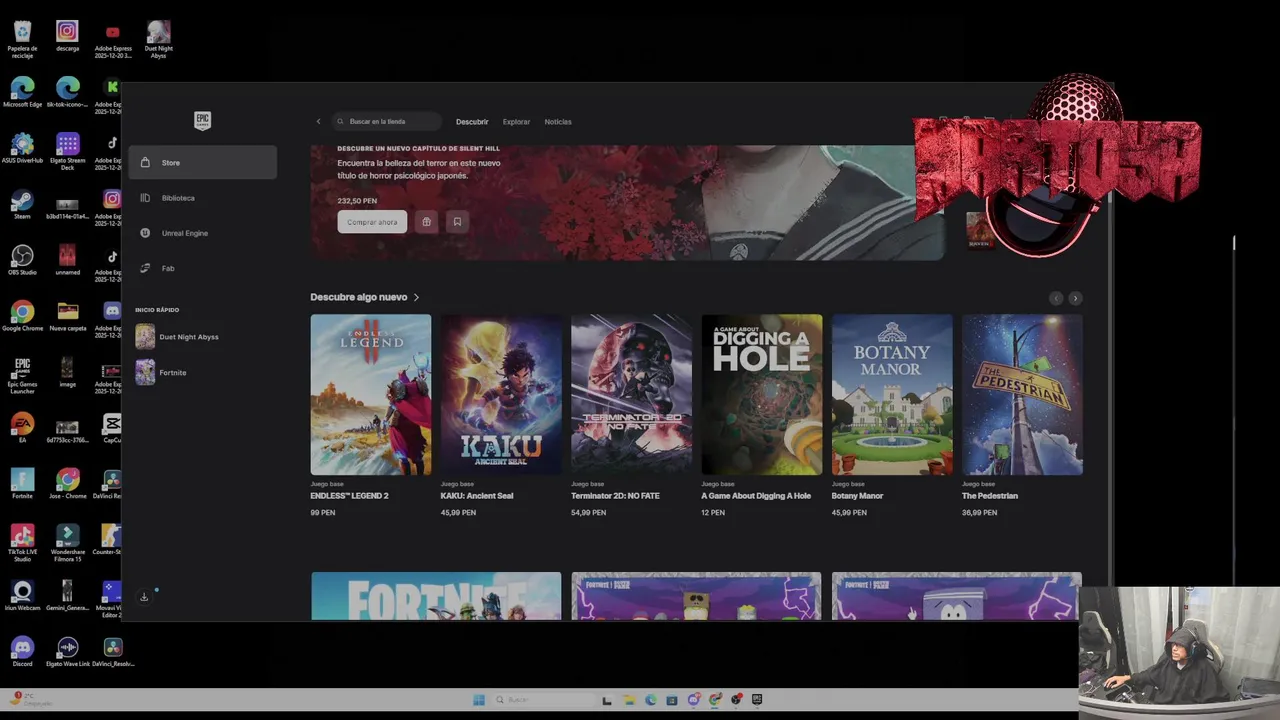The height and width of the screenshot is (720, 1280).
Task: Open Discord from the taskbar
Action: (x=694, y=700)
